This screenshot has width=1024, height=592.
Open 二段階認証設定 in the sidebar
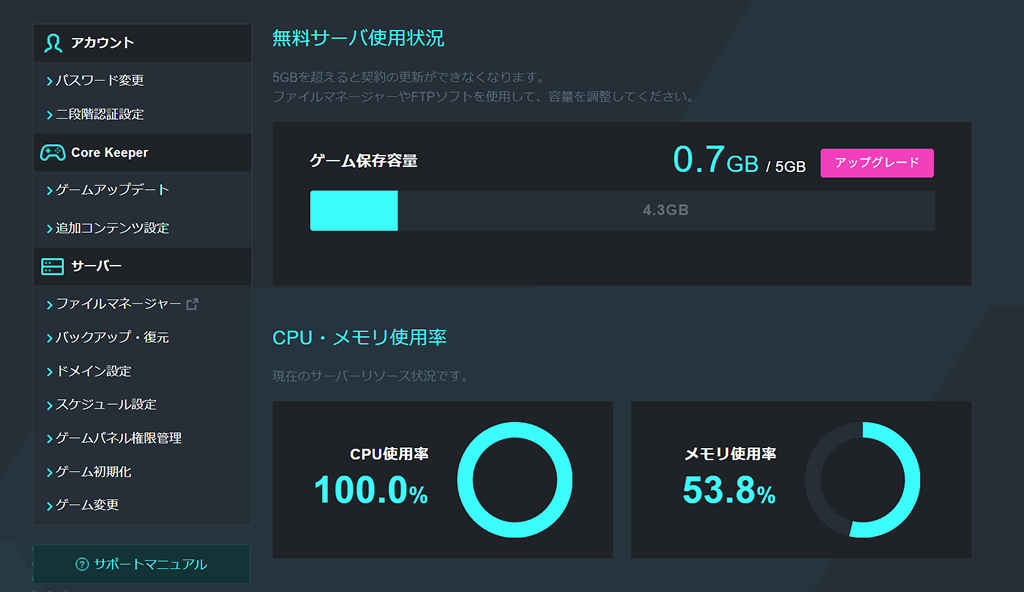[99, 114]
